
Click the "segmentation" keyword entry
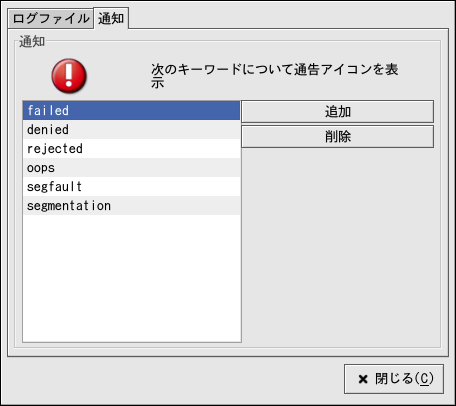[132, 205]
